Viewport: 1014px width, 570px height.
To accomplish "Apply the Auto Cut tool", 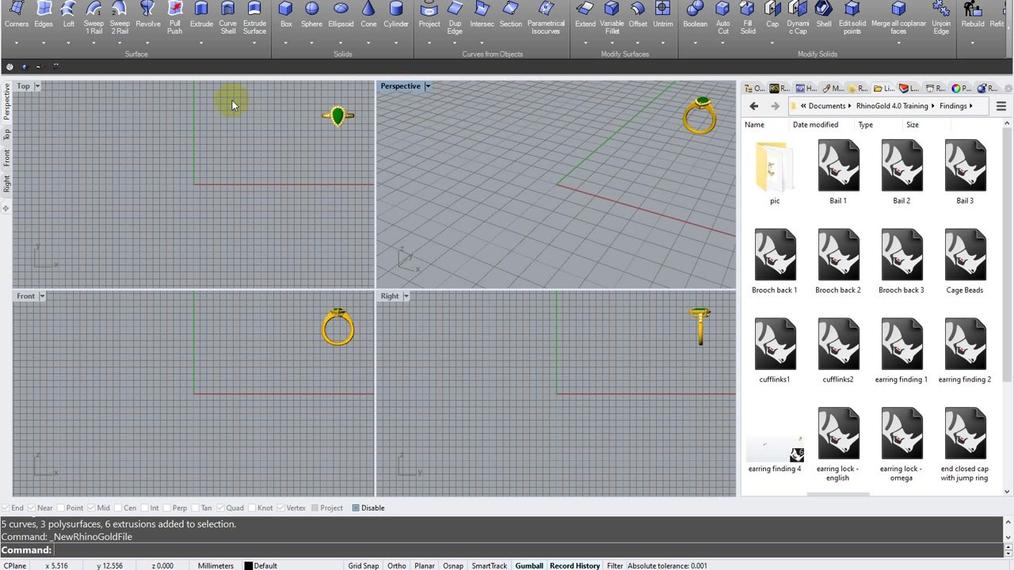I will click(x=723, y=18).
